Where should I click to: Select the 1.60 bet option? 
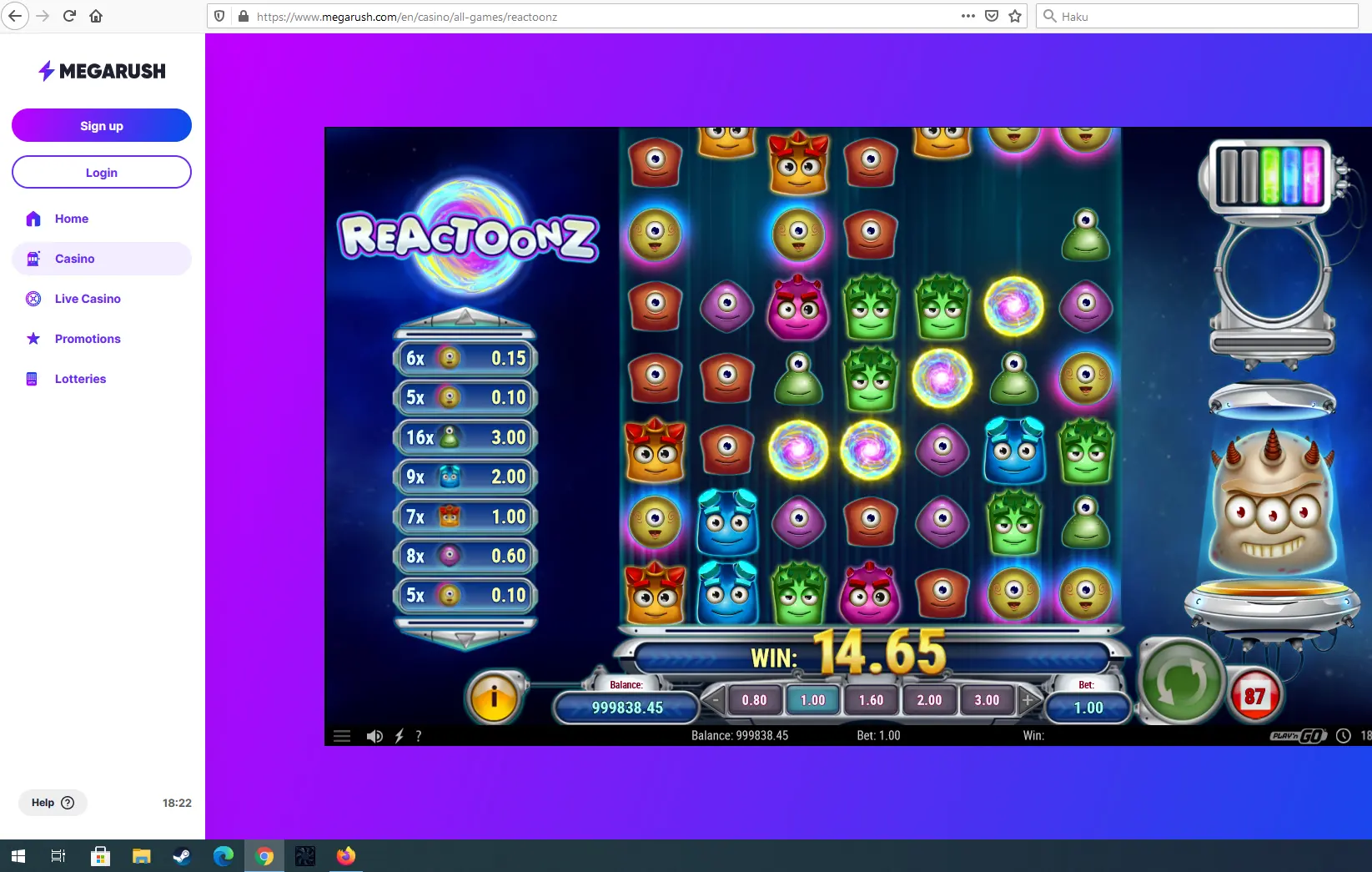pyautogui.click(x=871, y=700)
